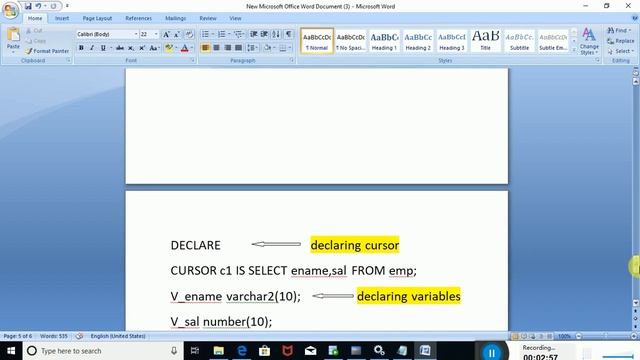This screenshot has width=640, height=360.
Task: Click the Numbering list icon
Action: (222, 34)
